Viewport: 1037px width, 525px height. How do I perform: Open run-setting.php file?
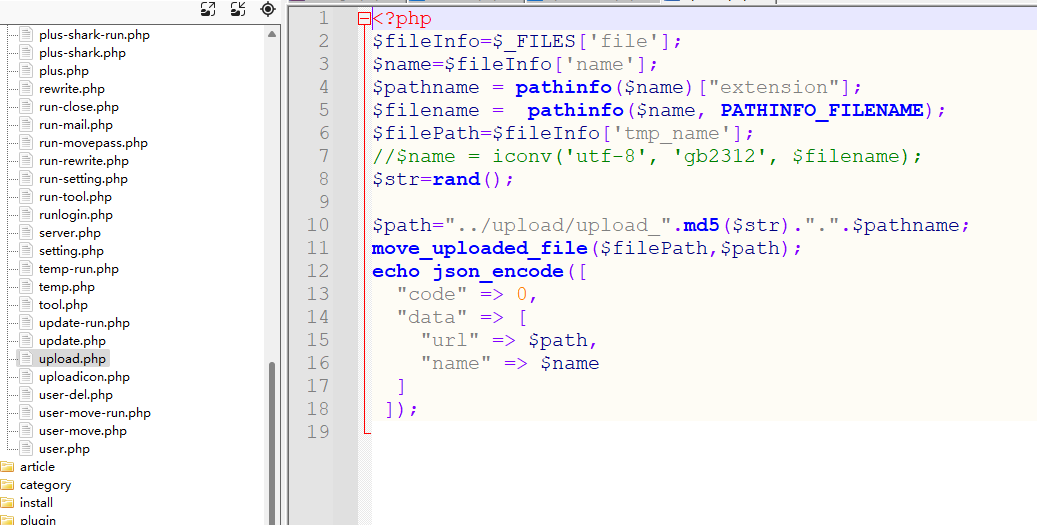83,179
